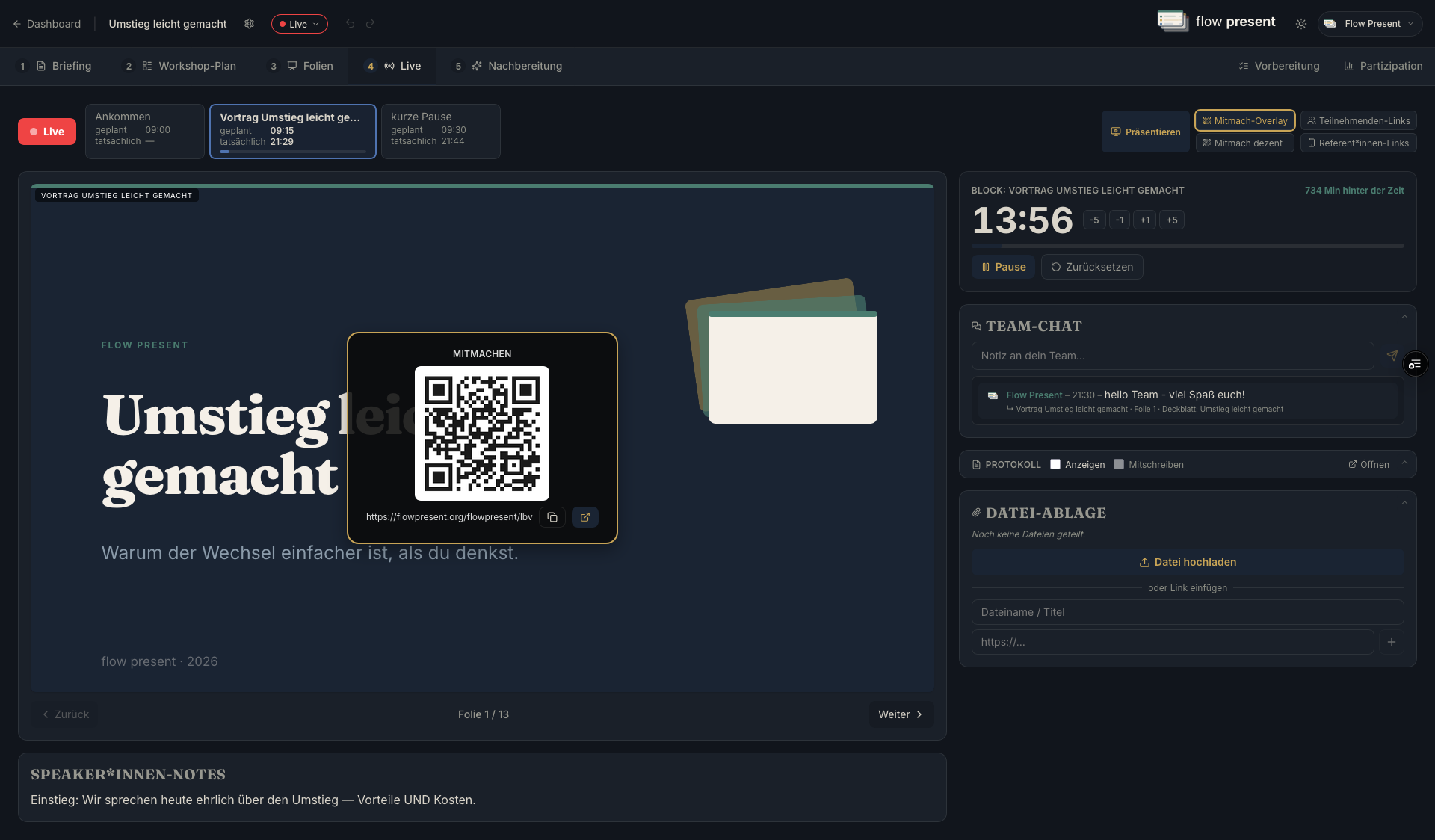Enable the Mitschreiben checkbox
1435x840 pixels.
[1119, 464]
